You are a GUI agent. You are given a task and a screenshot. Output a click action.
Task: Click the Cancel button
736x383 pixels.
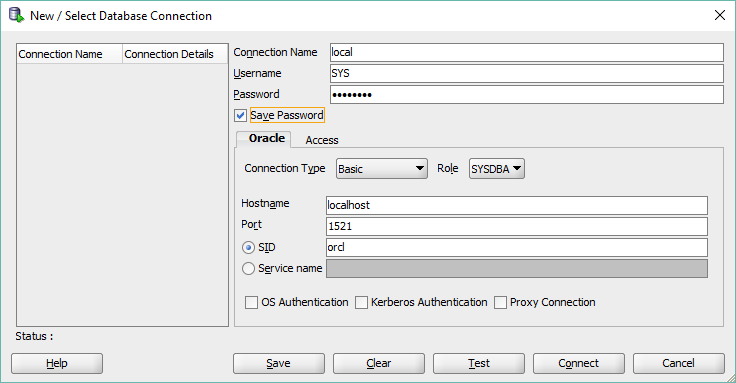tap(679, 363)
